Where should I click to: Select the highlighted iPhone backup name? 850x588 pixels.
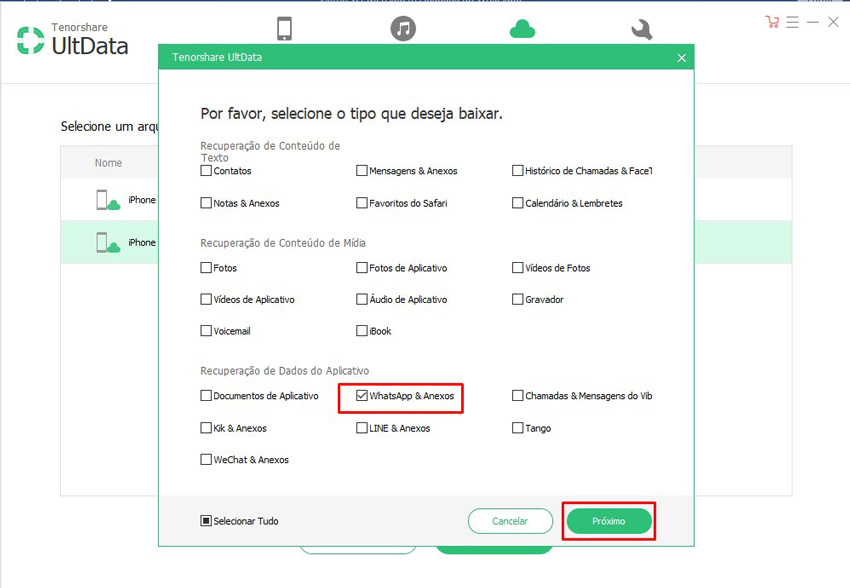(142, 243)
